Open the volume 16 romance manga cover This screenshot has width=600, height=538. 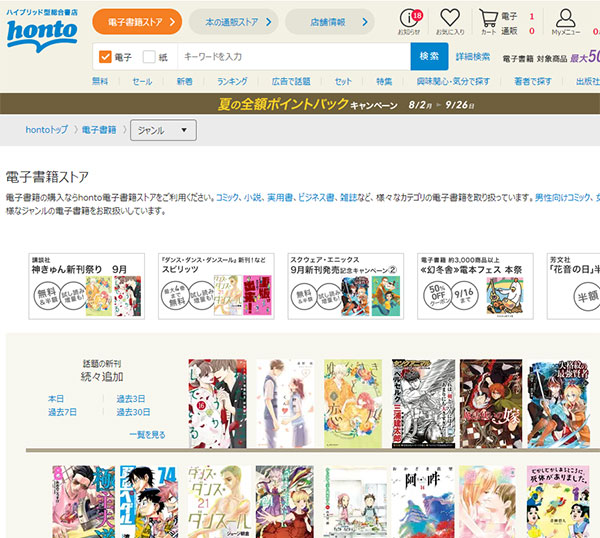tap(218, 403)
